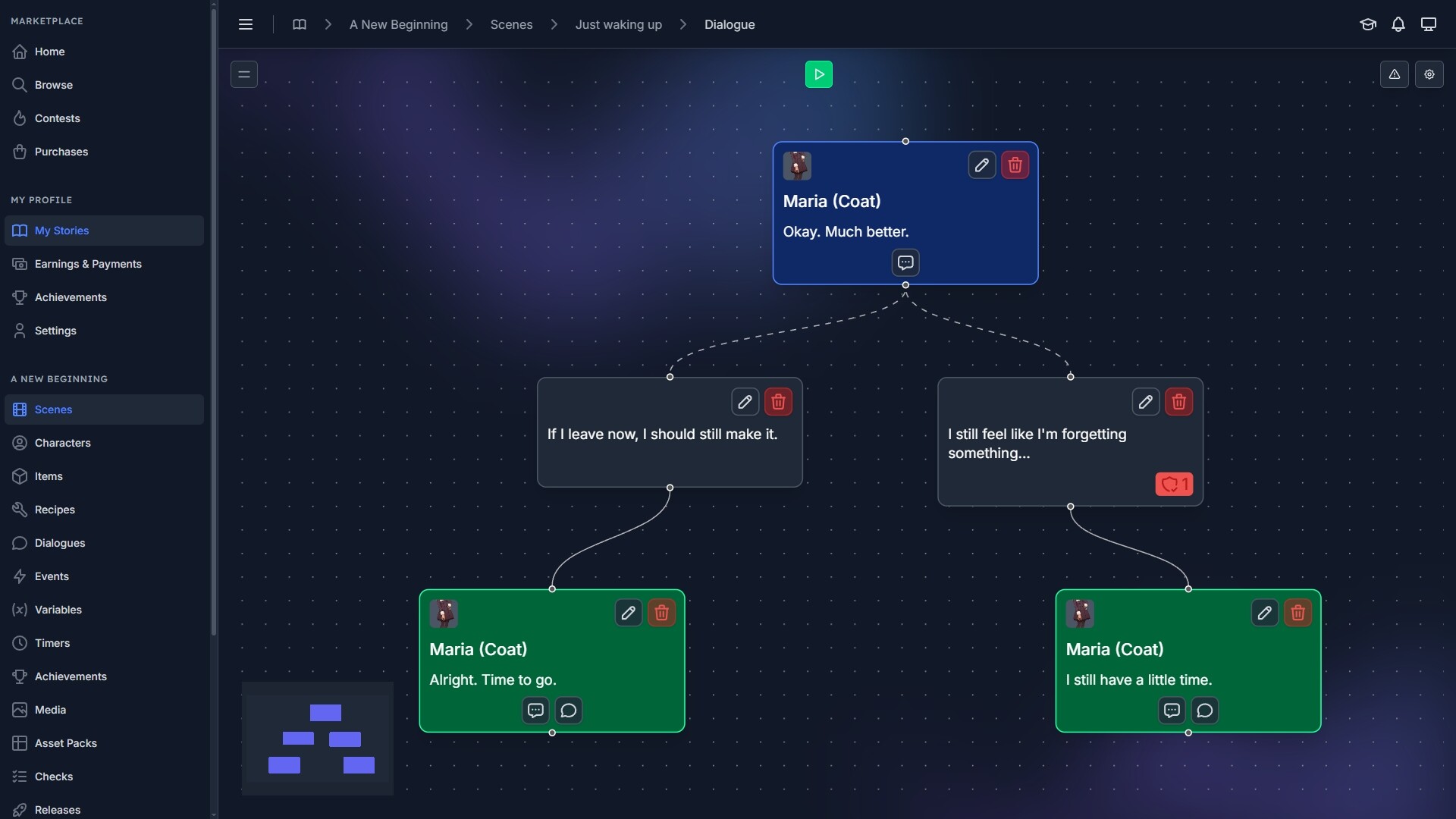Edit the 'I still feel like' choice
Screen dimensions: 1456x819
pyautogui.click(x=1145, y=402)
